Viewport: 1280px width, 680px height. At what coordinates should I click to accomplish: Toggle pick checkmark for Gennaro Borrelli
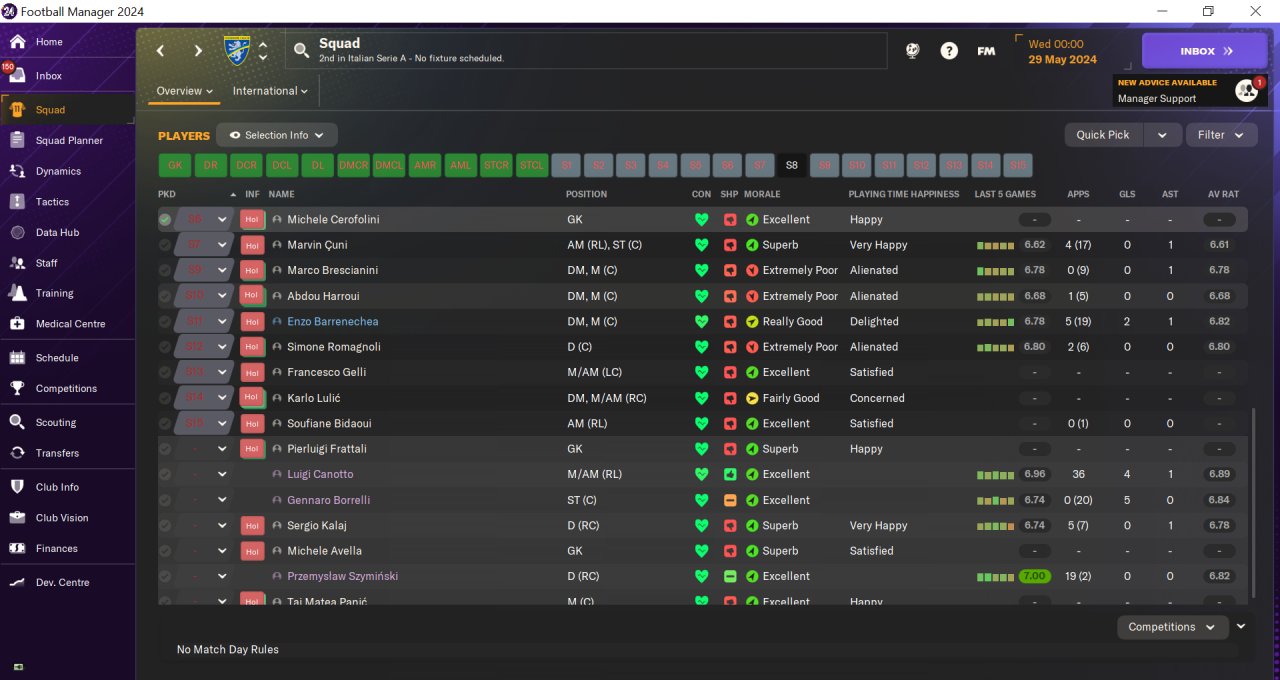(x=165, y=500)
